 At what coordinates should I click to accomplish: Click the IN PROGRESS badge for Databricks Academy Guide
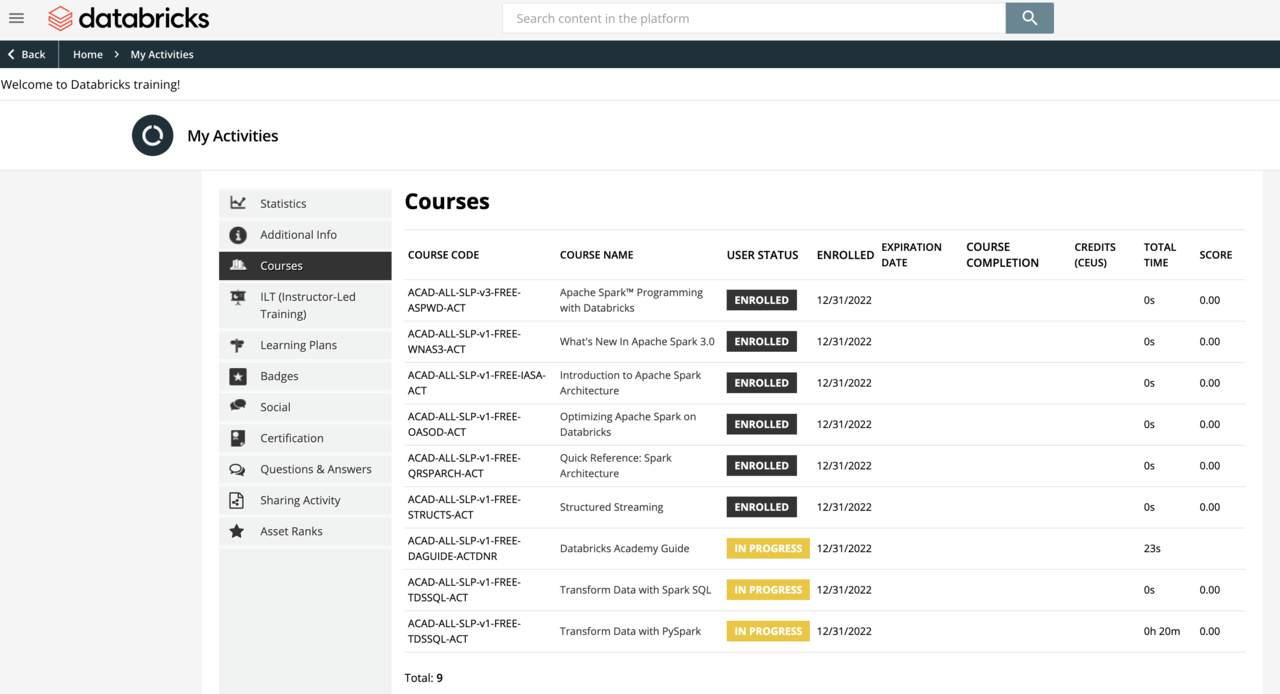click(767, 548)
